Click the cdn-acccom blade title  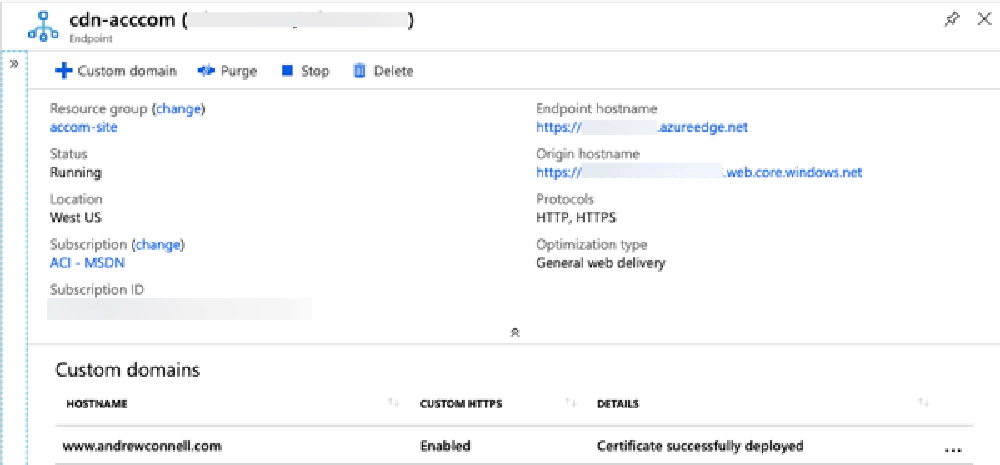121,20
